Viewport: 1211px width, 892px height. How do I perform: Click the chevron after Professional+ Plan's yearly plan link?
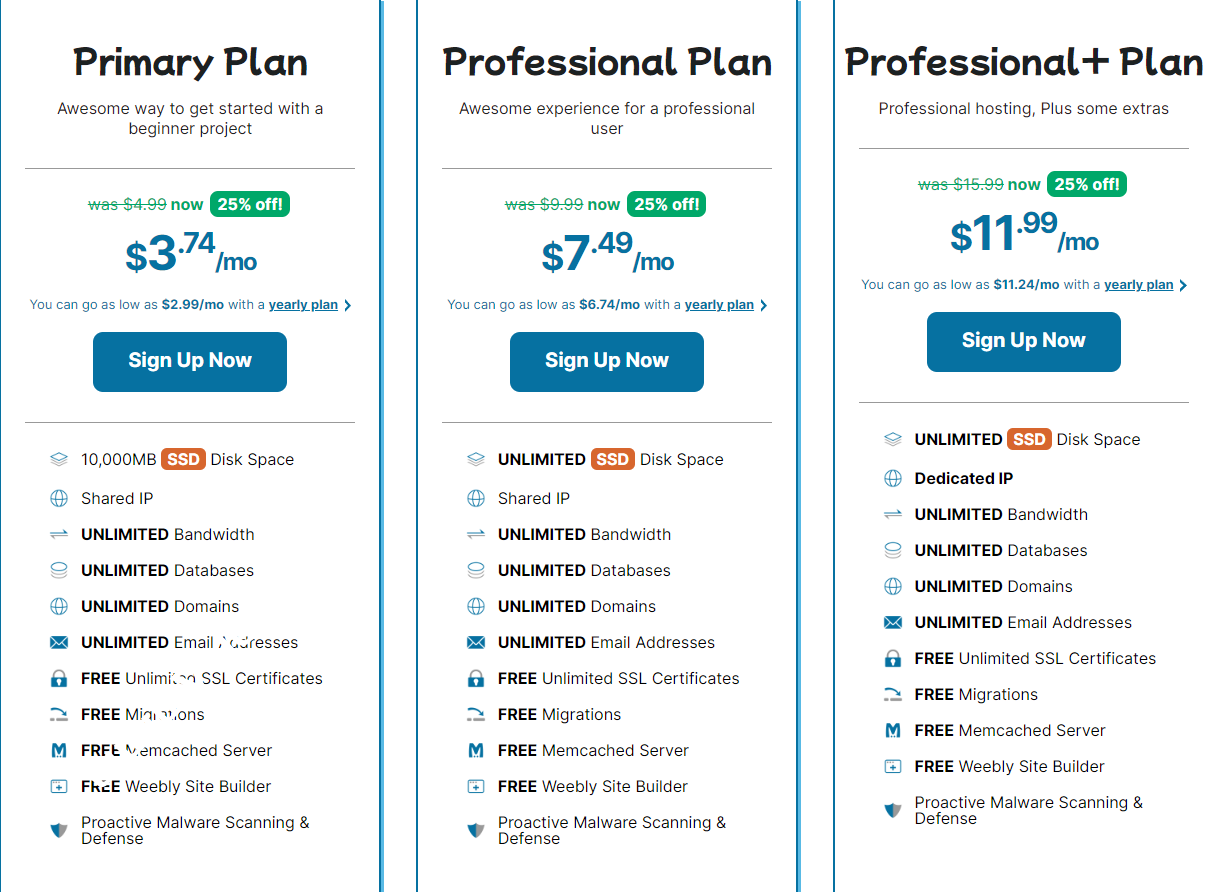click(1183, 285)
